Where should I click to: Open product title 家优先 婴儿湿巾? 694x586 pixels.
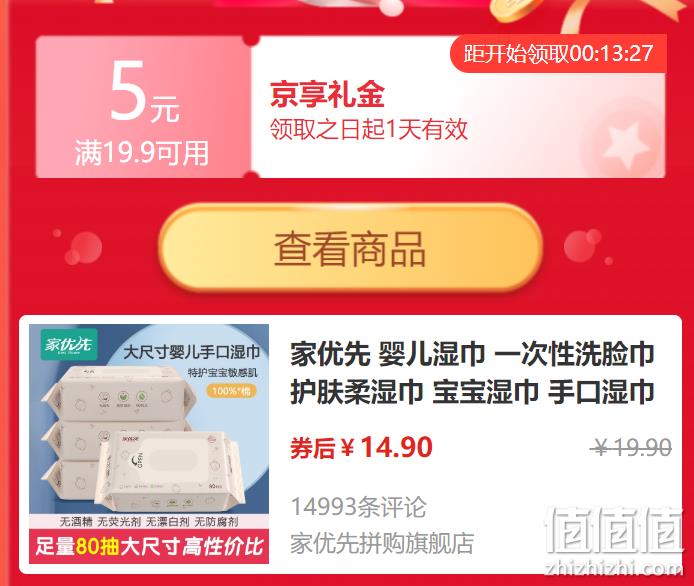pos(472,373)
